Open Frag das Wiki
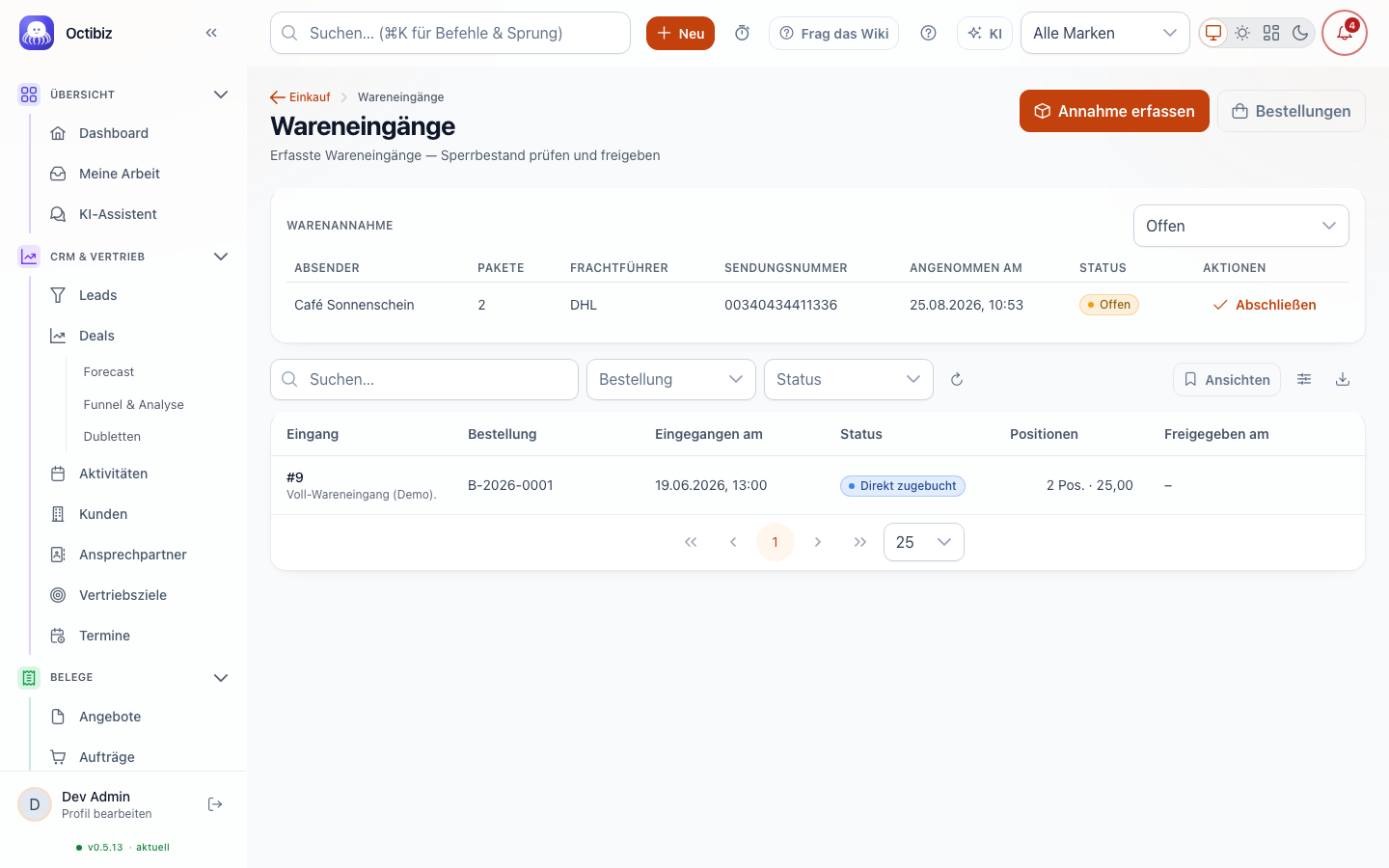This screenshot has width=1389, height=868. (833, 33)
